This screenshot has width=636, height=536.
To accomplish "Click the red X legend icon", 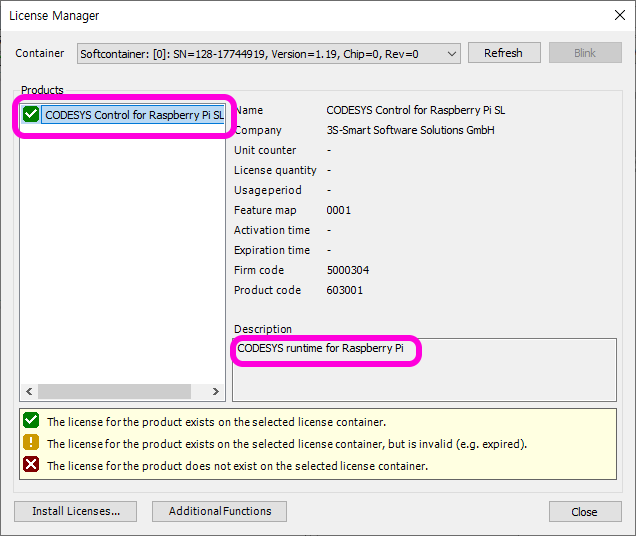I will (x=31, y=466).
